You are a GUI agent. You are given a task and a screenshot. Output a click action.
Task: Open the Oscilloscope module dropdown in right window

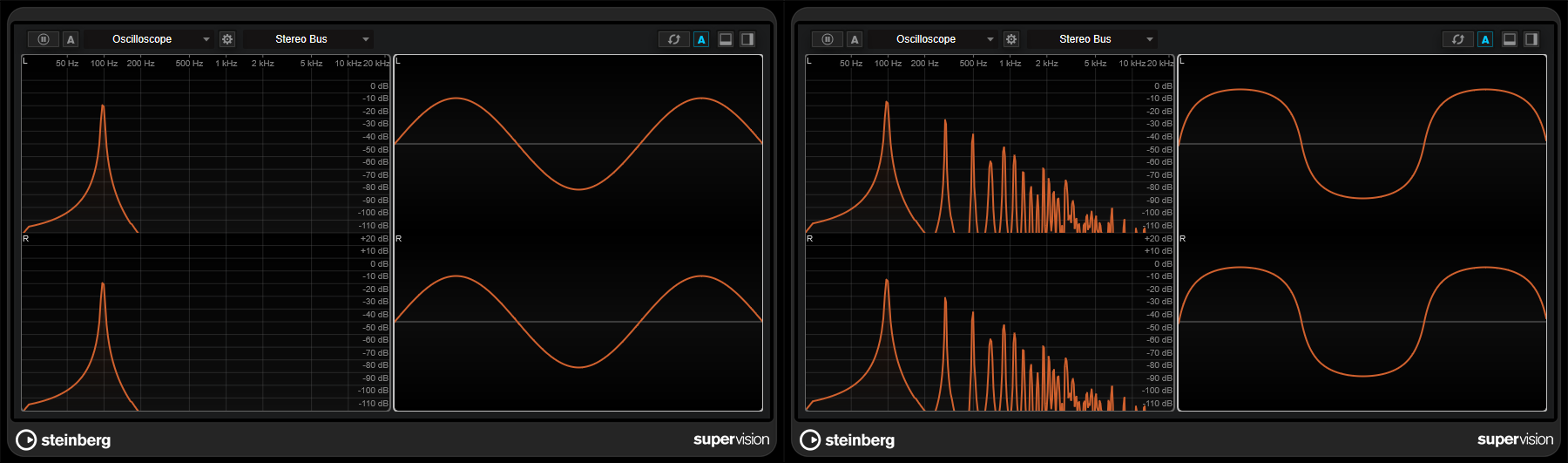pyautogui.click(x=934, y=39)
